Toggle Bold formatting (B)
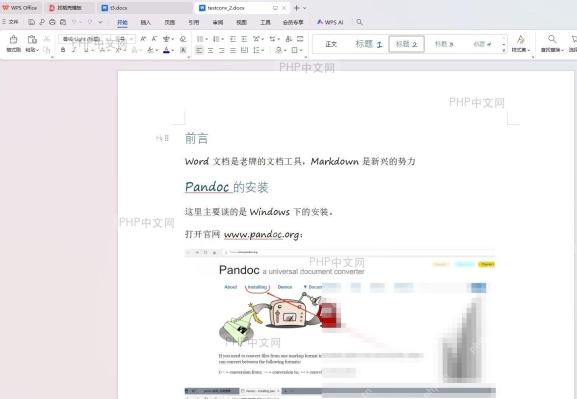 tap(63, 50)
